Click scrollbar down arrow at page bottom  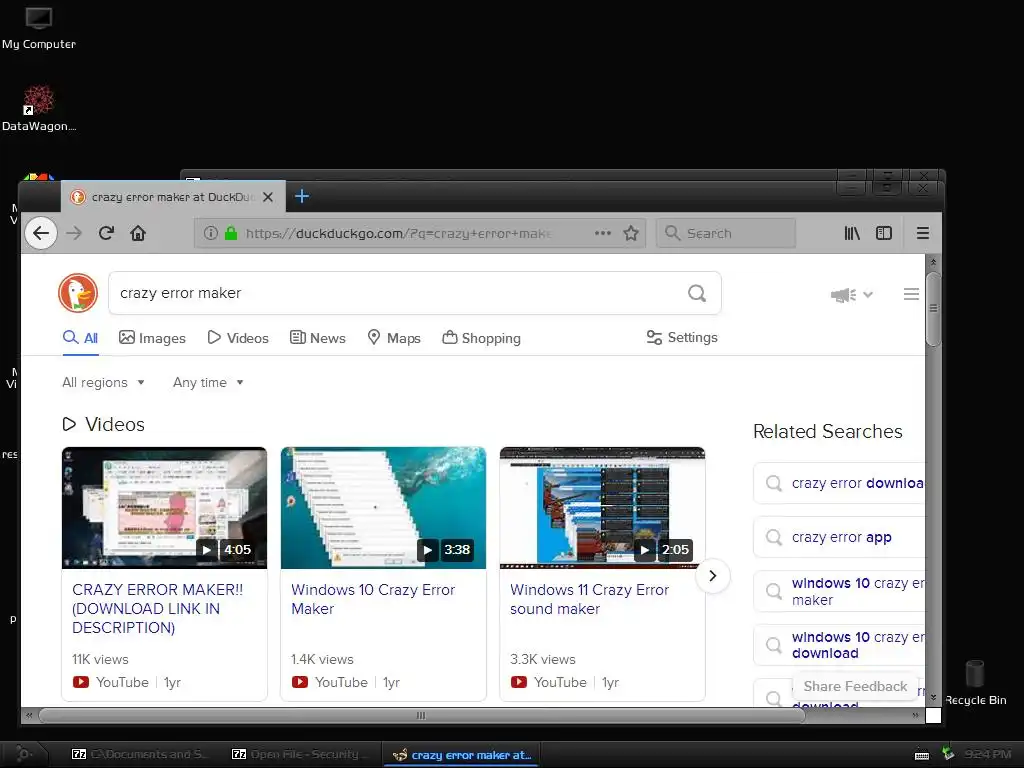(933, 698)
